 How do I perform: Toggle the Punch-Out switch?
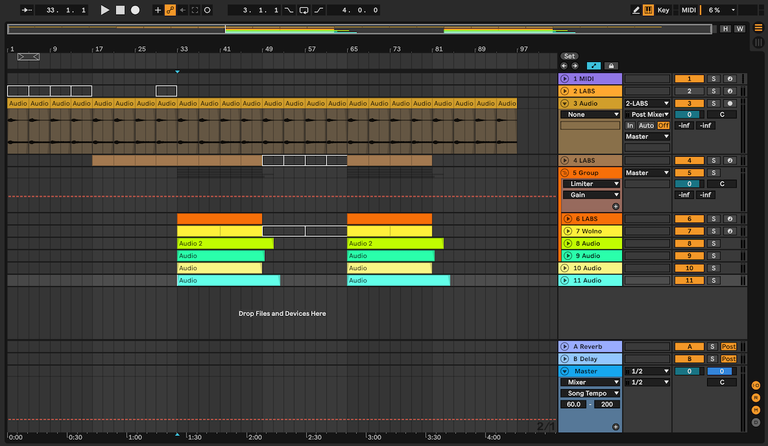[x=319, y=10]
